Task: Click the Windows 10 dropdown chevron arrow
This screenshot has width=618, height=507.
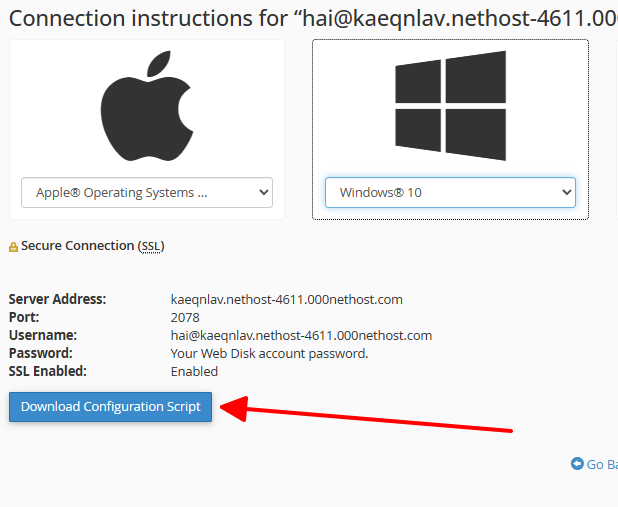Action: coord(567,192)
